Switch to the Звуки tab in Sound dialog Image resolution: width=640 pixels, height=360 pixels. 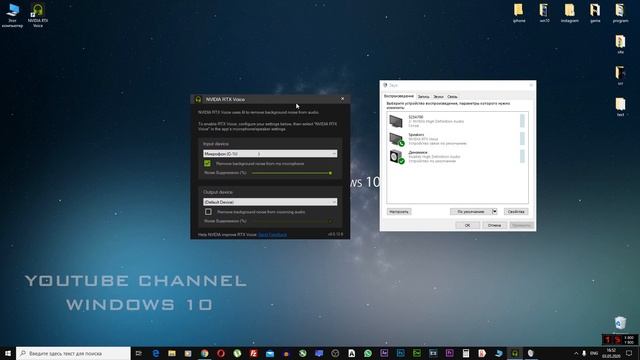[438, 97]
